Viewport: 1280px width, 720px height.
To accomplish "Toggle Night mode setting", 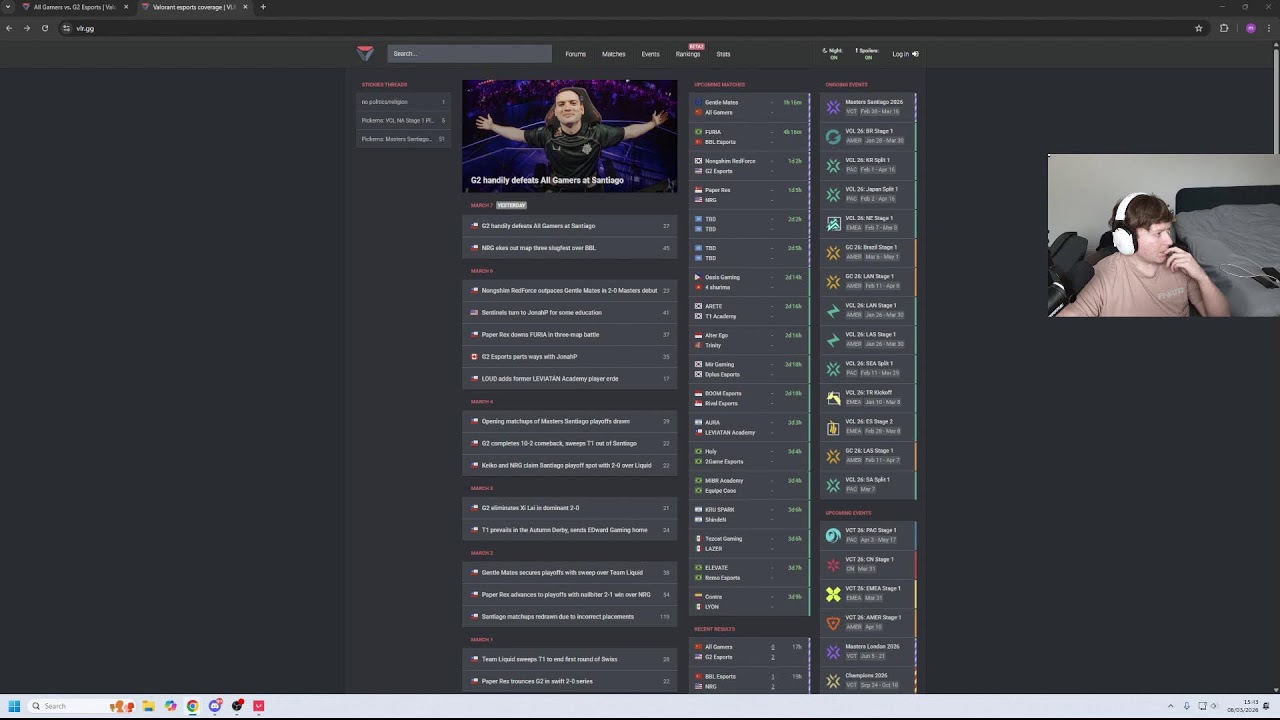I will pyautogui.click(x=833, y=53).
